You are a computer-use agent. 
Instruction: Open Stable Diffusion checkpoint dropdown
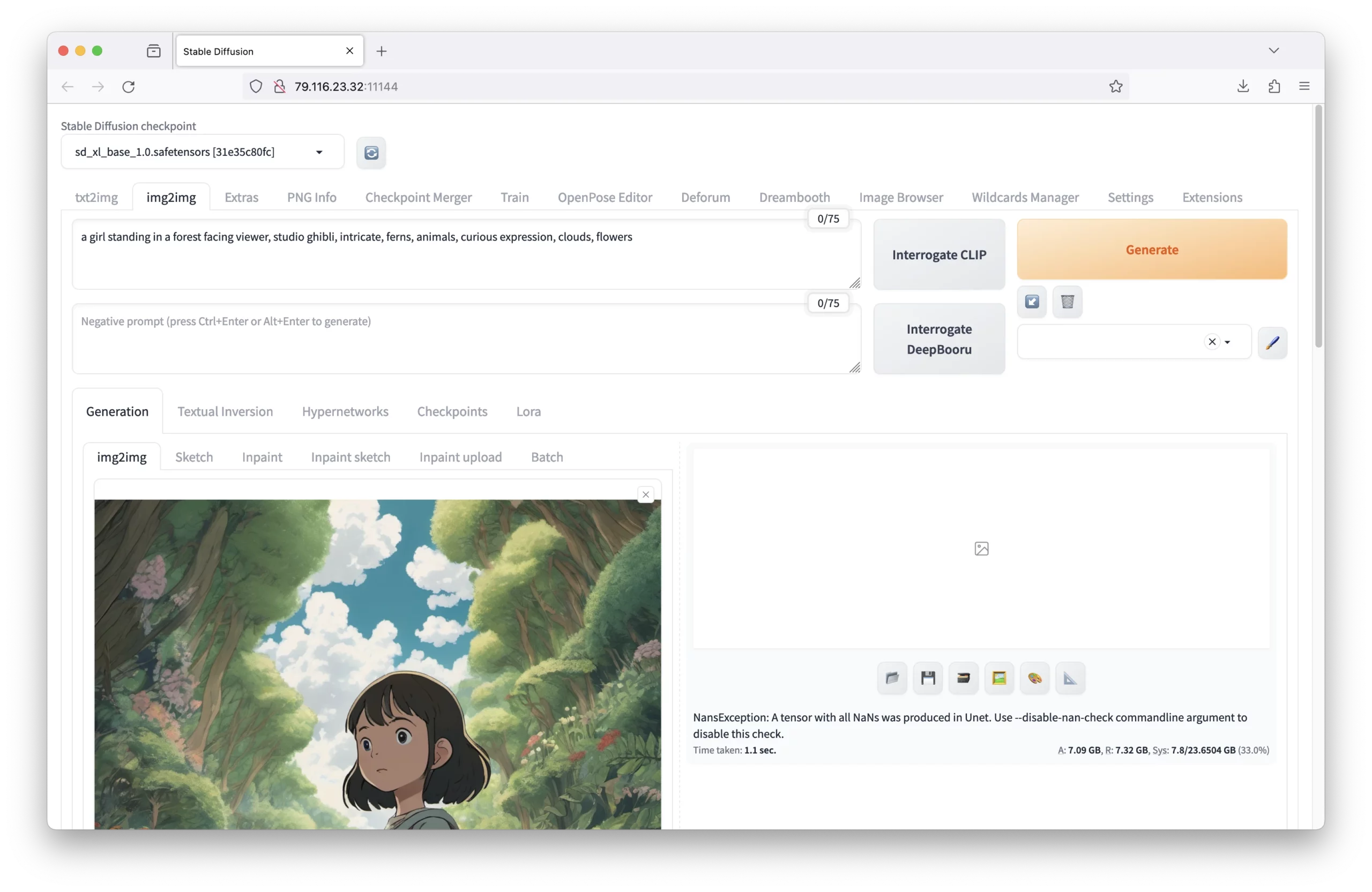click(203, 152)
